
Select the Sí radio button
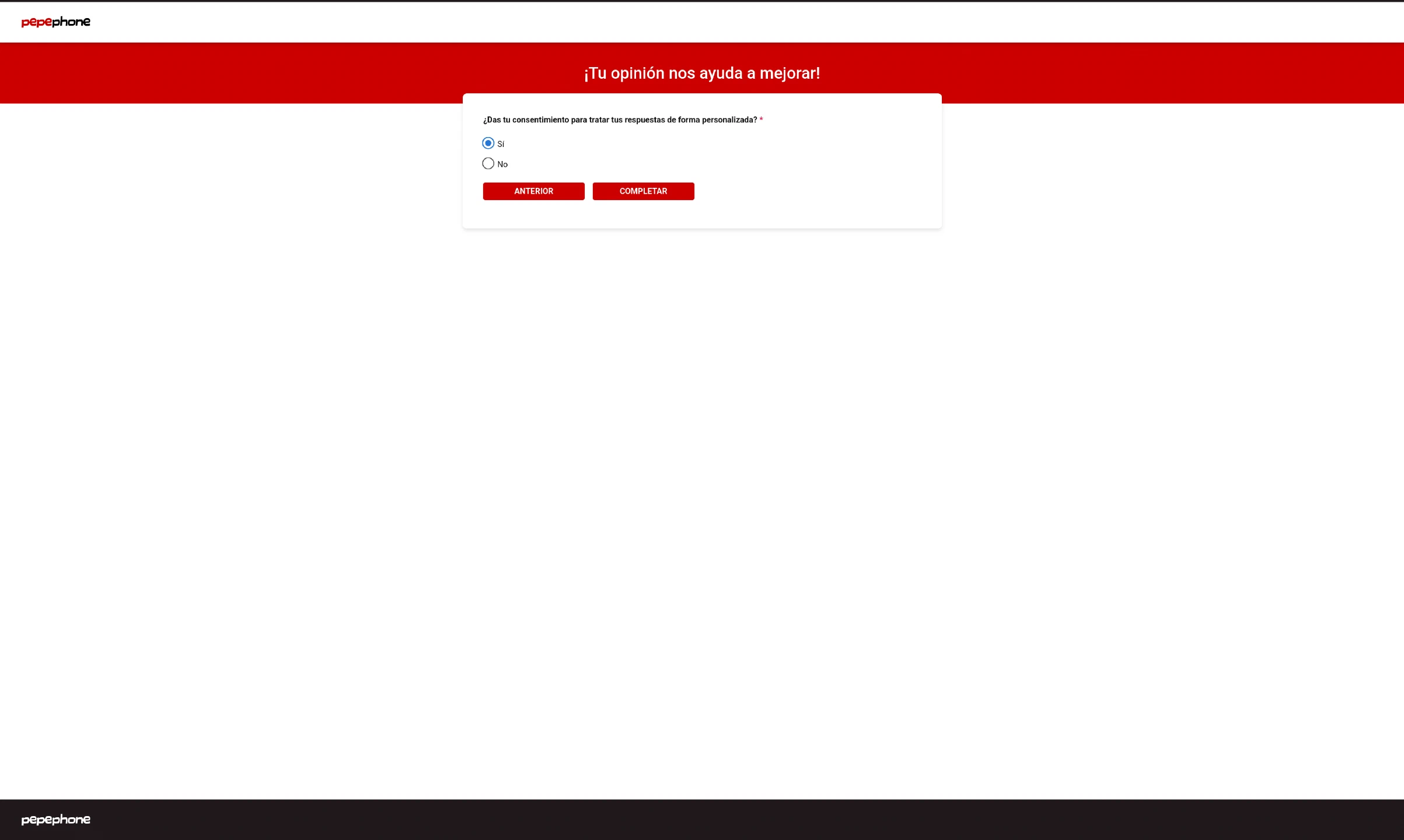[488, 143]
